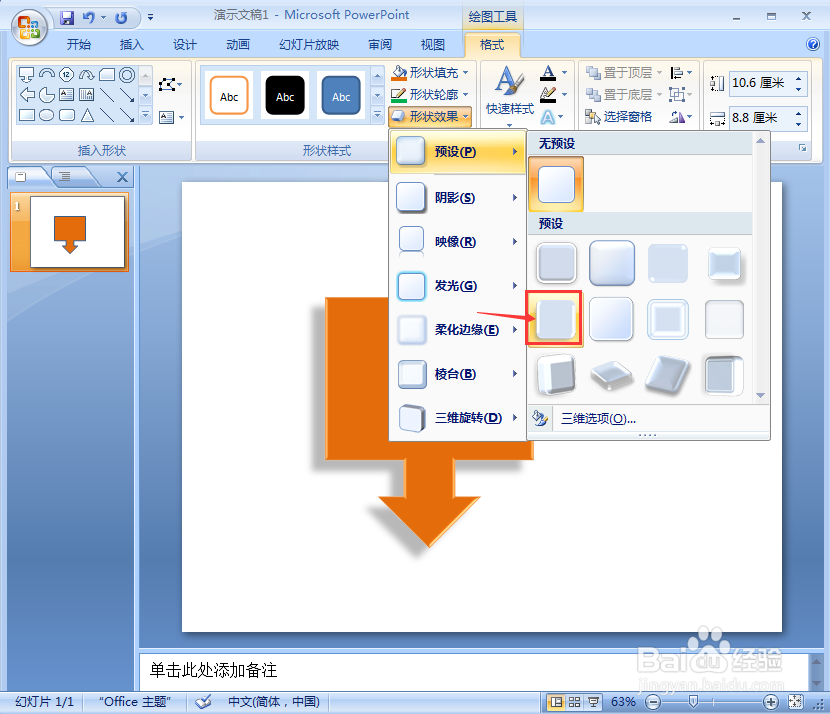Open 三维选项 3D options entry
This screenshot has width=830, height=714.
point(598,419)
